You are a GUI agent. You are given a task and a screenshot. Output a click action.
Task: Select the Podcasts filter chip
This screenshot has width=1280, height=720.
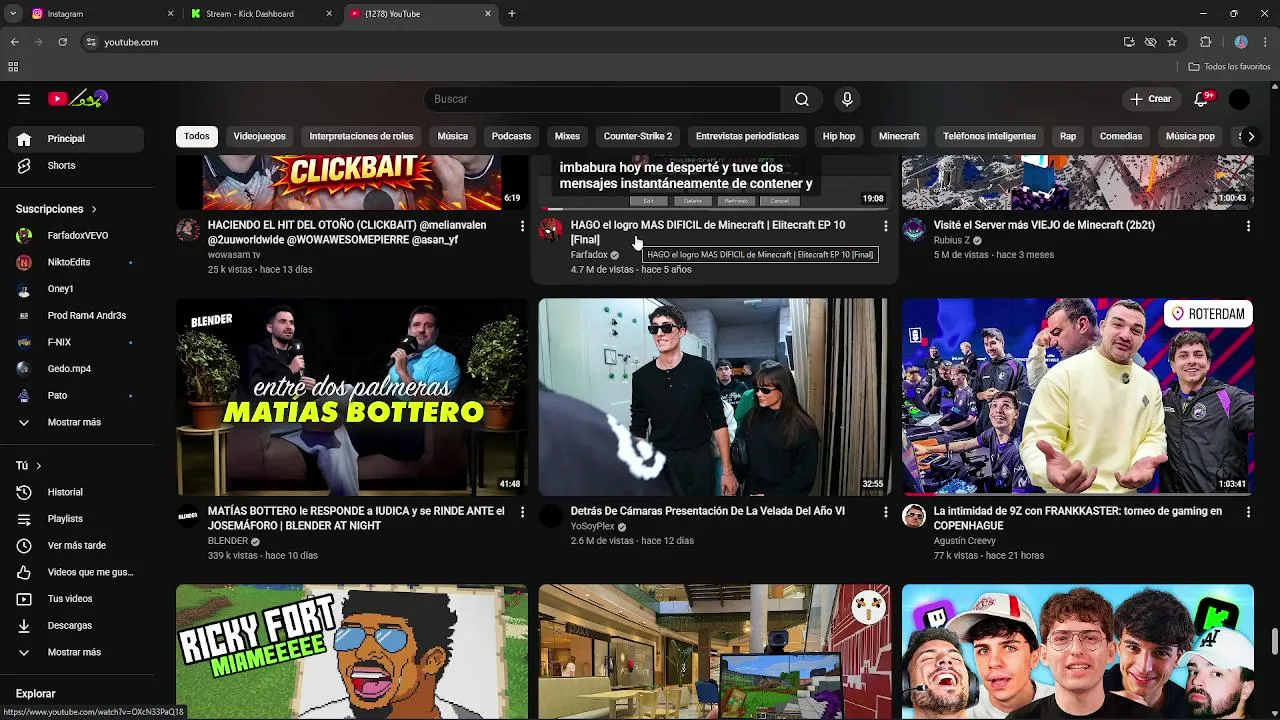(x=511, y=136)
